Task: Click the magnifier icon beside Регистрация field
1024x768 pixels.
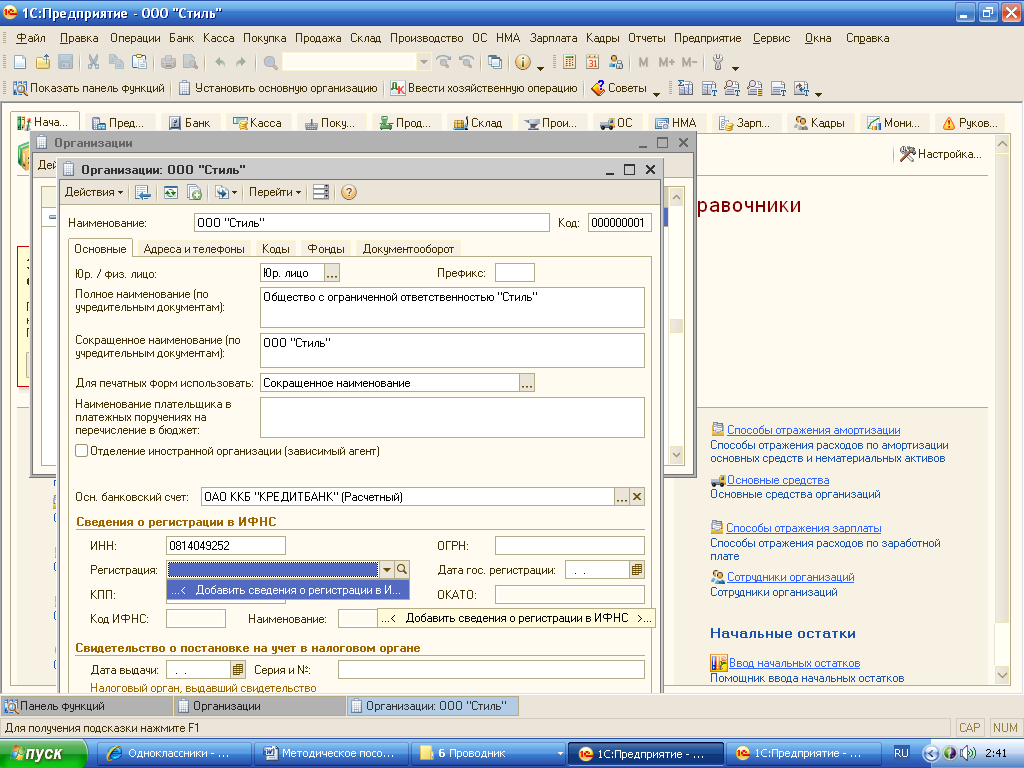Action: click(x=402, y=569)
